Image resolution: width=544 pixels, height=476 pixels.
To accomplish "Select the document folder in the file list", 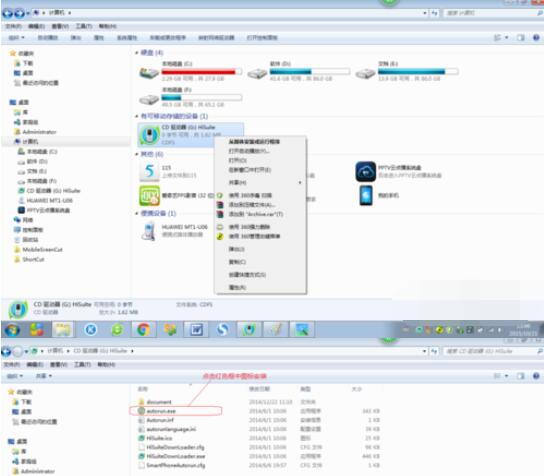I will coord(159,402).
